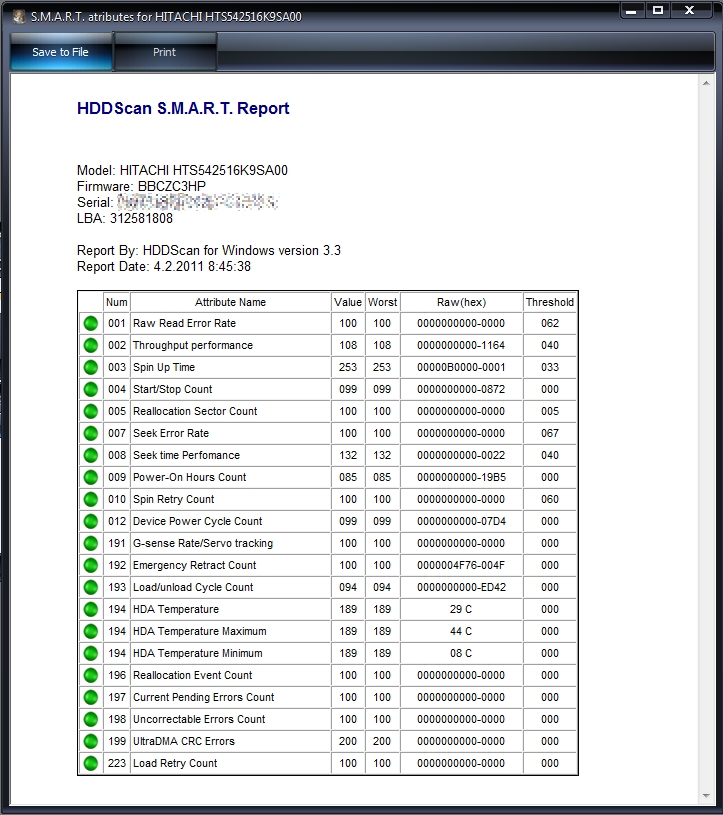This screenshot has height=815, width=723.
Task: Click the Raw(hex) column header
Action: pyautogui.click(x=461, y=302)
